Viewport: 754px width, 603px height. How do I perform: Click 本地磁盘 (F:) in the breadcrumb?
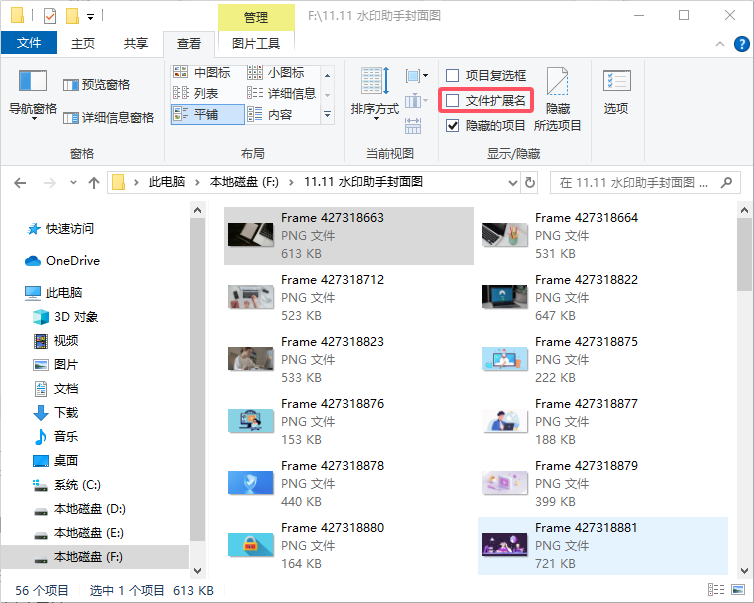point(244,182)
